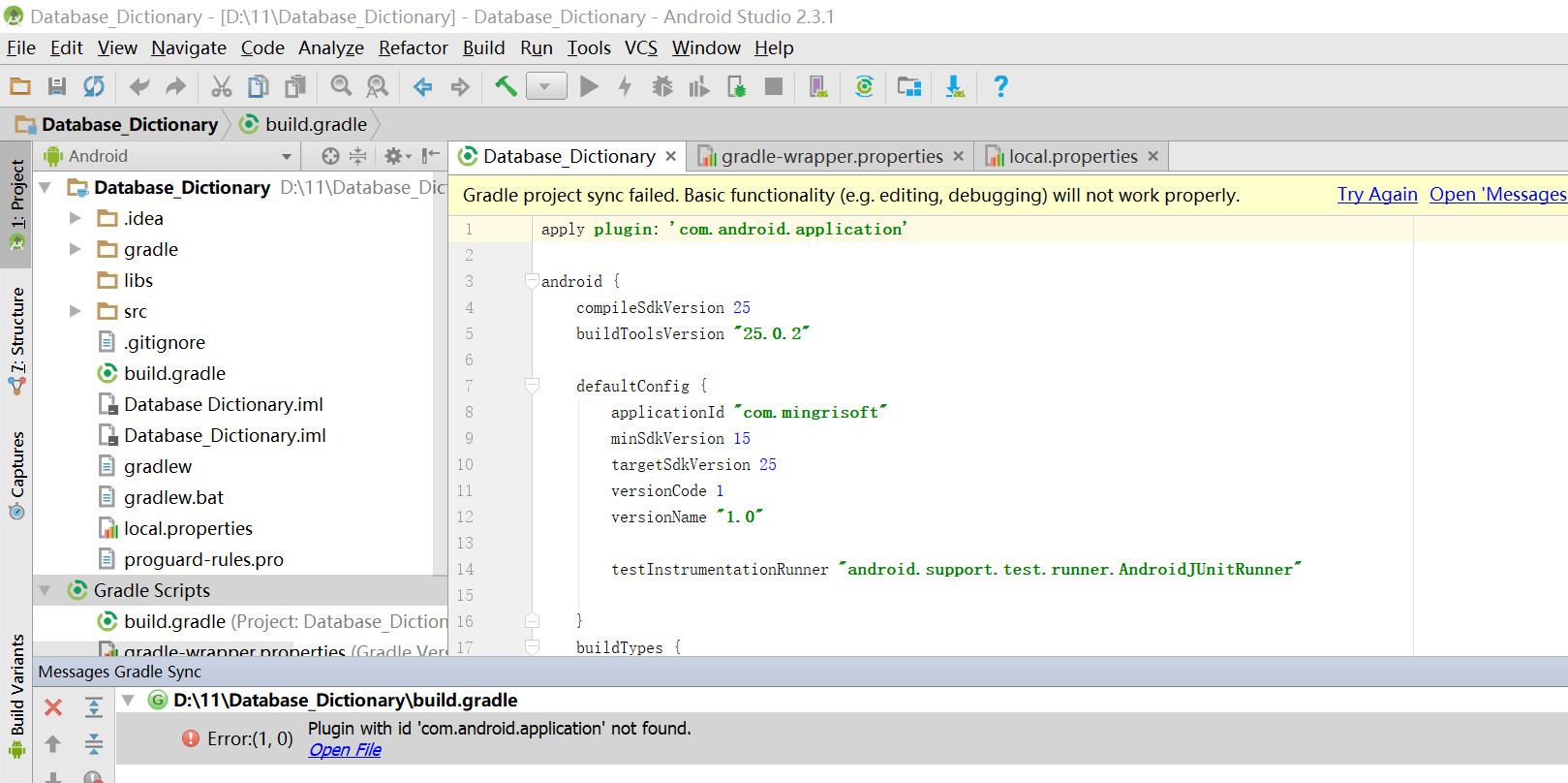Fold the android block at line 3
1568x783 pixels.
(532, 281)
